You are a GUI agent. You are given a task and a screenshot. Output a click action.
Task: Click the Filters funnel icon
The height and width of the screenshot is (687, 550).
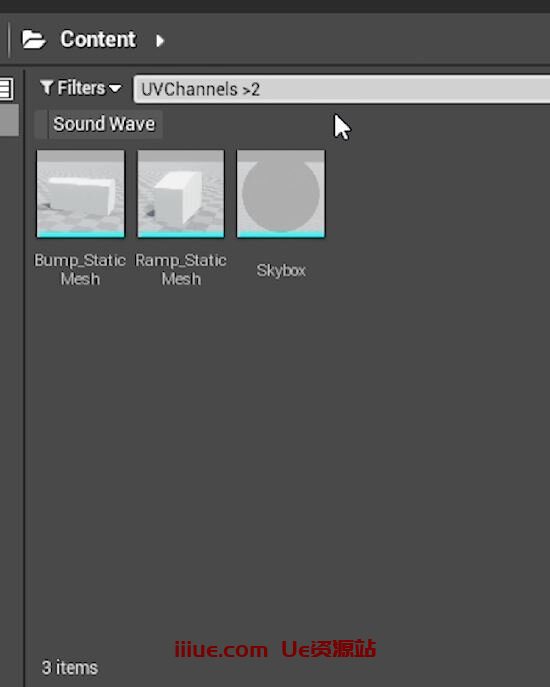point(47,88)
